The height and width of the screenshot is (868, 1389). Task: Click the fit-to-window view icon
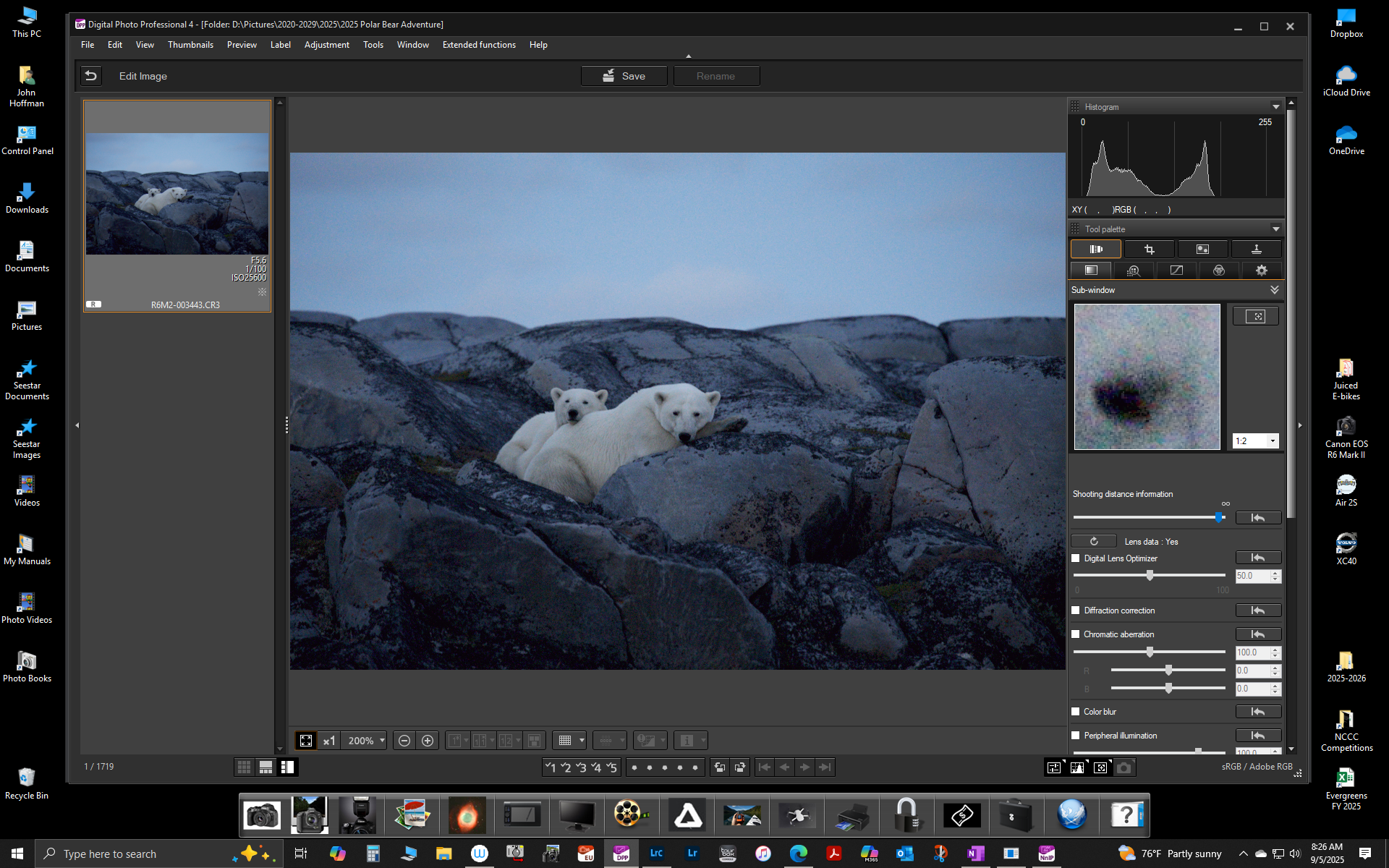(x=306, y=740)
